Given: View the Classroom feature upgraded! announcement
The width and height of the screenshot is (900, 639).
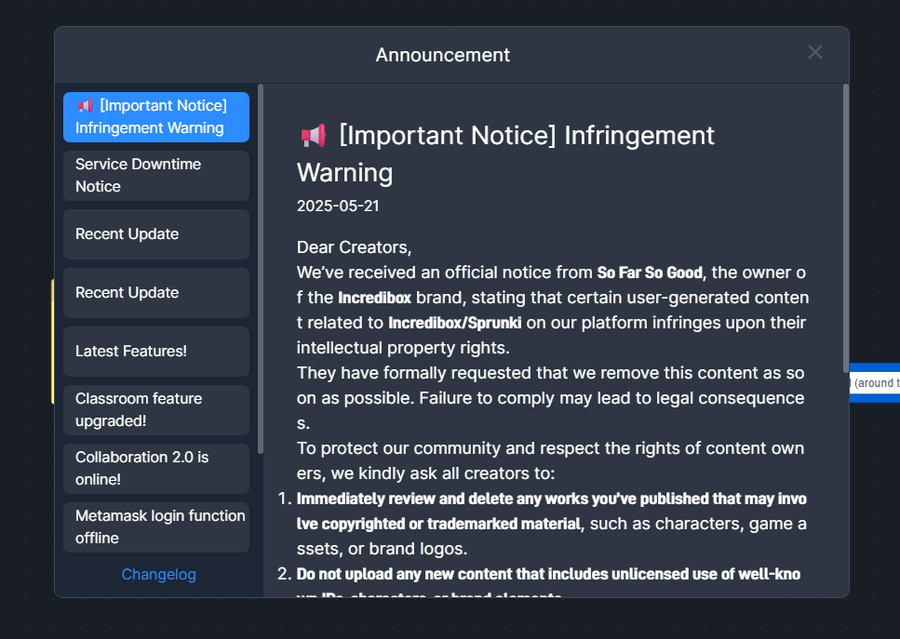Looking at the screenshot, I should [x=156, y=410].
